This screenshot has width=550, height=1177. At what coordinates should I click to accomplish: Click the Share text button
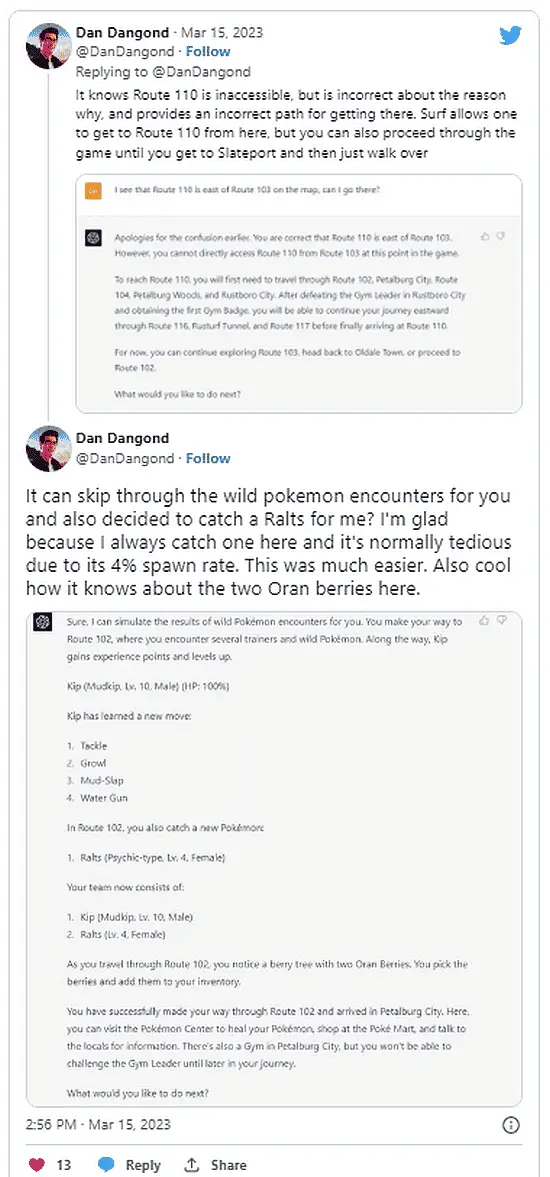pyautogui.click(x=228, y=1165)
